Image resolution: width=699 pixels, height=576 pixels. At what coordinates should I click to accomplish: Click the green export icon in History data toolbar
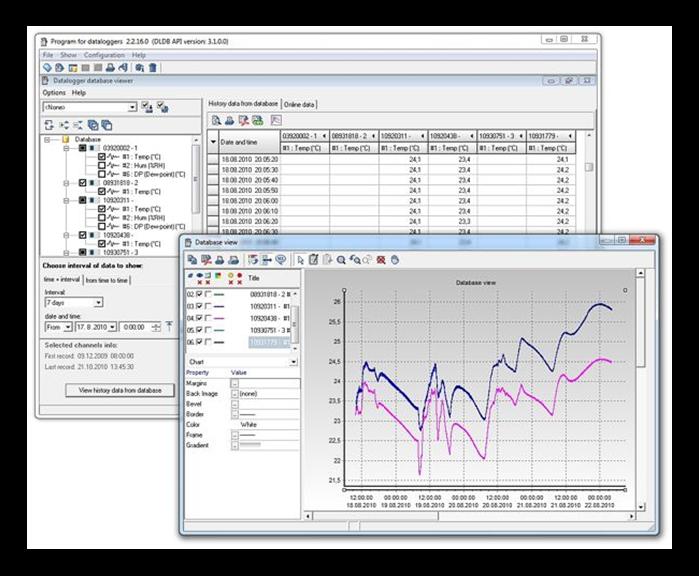(258, 120)
